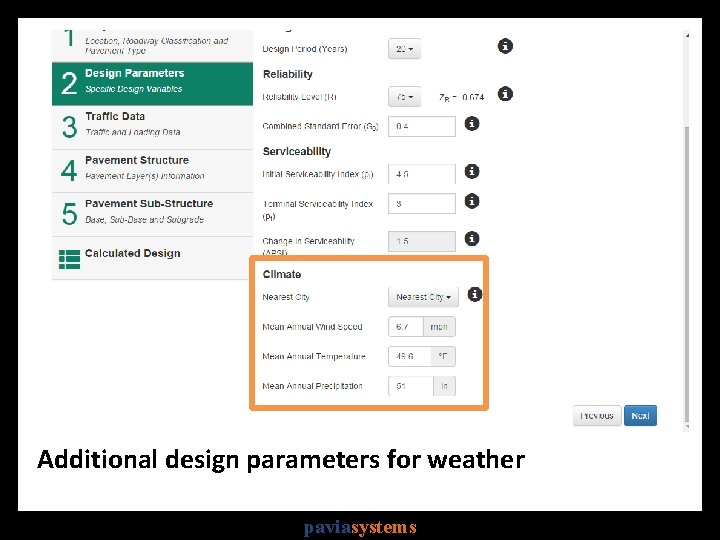Open info icon beside Nearest City
This screenshot has height=540, width=720.
pyautogui.click(x=475, y=294)
